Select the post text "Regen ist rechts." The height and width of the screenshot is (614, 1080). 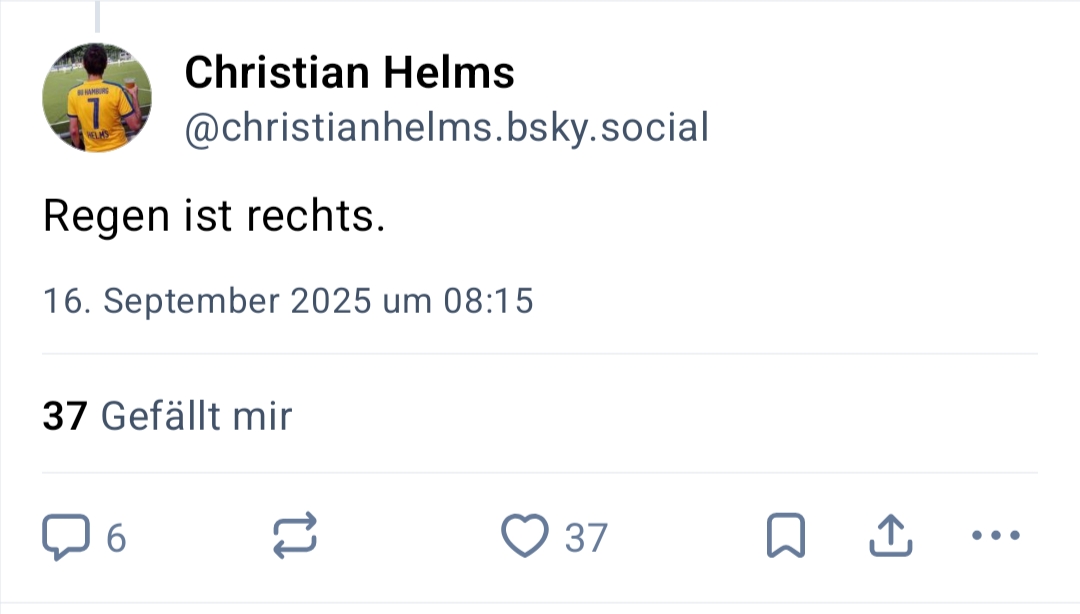214,216
